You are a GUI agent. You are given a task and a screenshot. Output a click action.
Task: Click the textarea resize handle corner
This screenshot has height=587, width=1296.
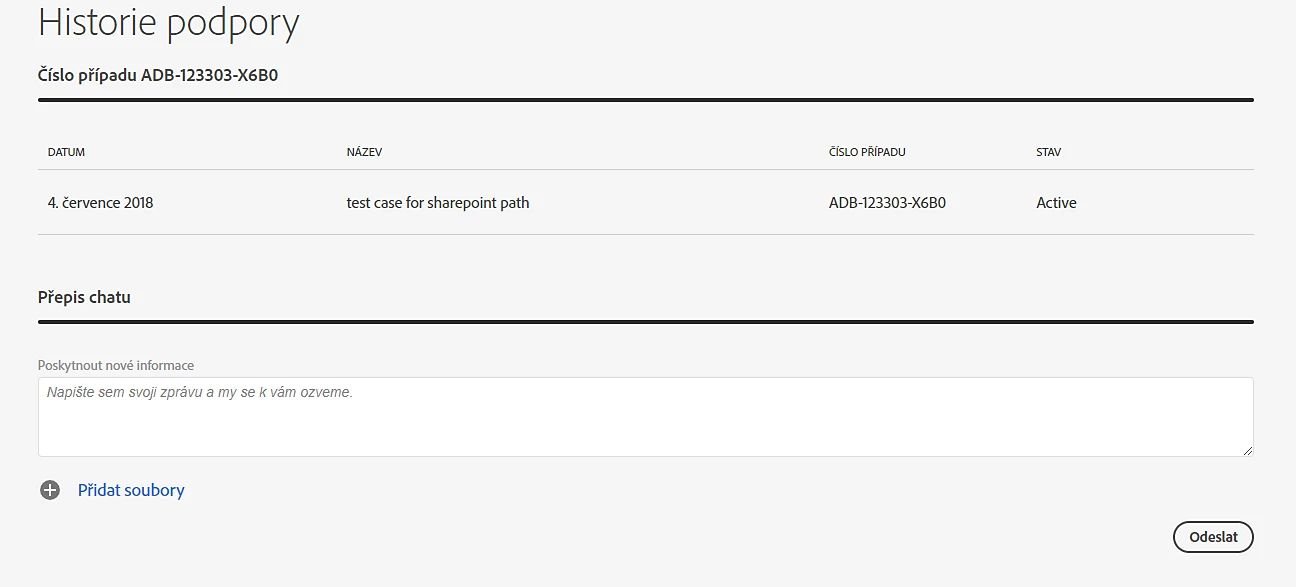click(x=1247, y=451)
